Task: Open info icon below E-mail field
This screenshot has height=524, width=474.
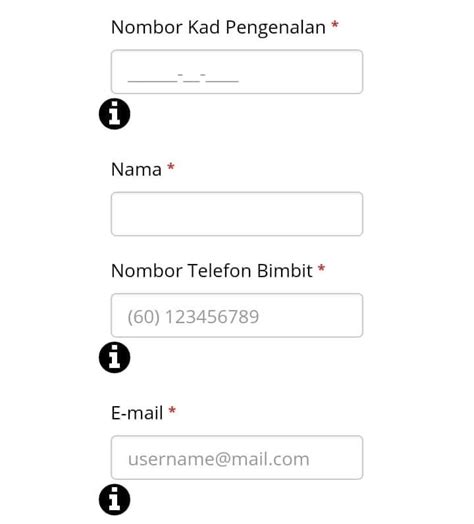Action: (114, 499)
